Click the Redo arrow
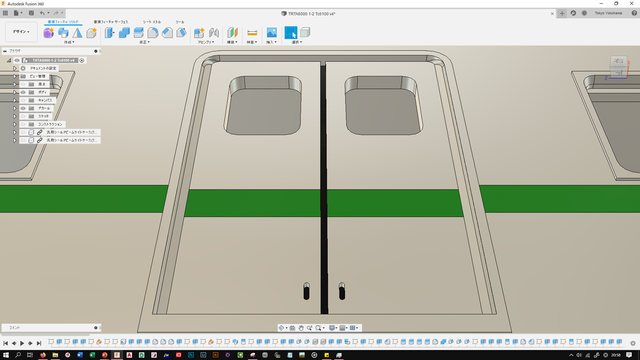Viewport: 640px width, 360px height. click(56, 13)
